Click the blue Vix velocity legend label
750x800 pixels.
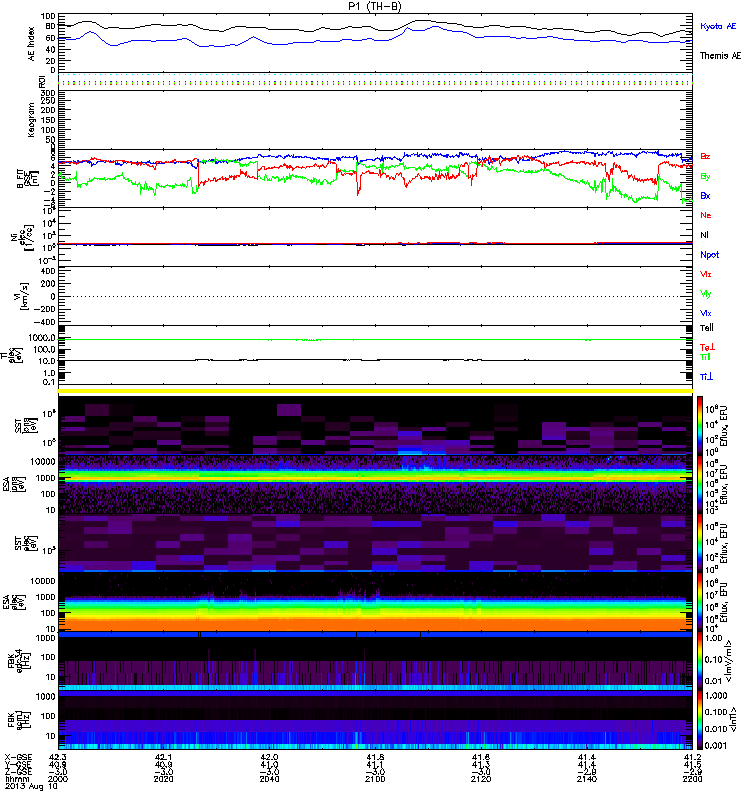706,313
